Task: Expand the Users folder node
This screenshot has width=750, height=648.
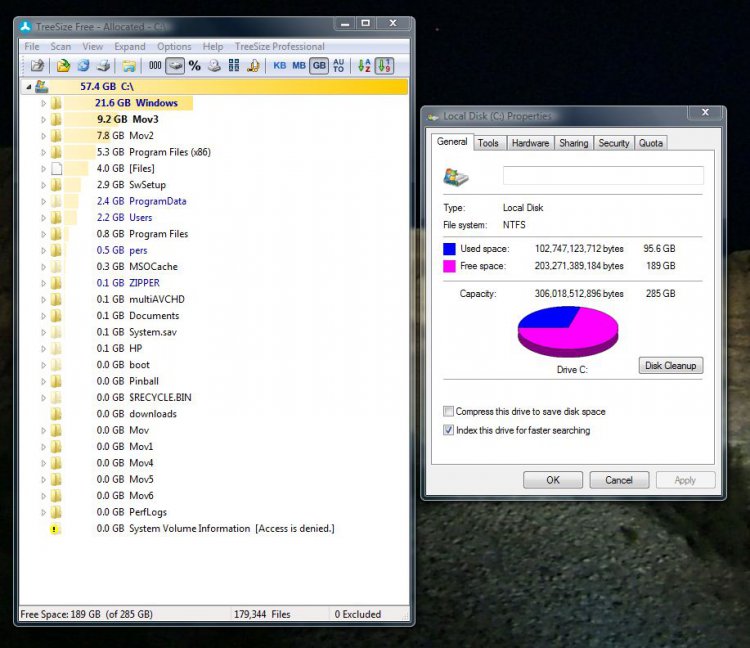Action: (x=44, y=218)
